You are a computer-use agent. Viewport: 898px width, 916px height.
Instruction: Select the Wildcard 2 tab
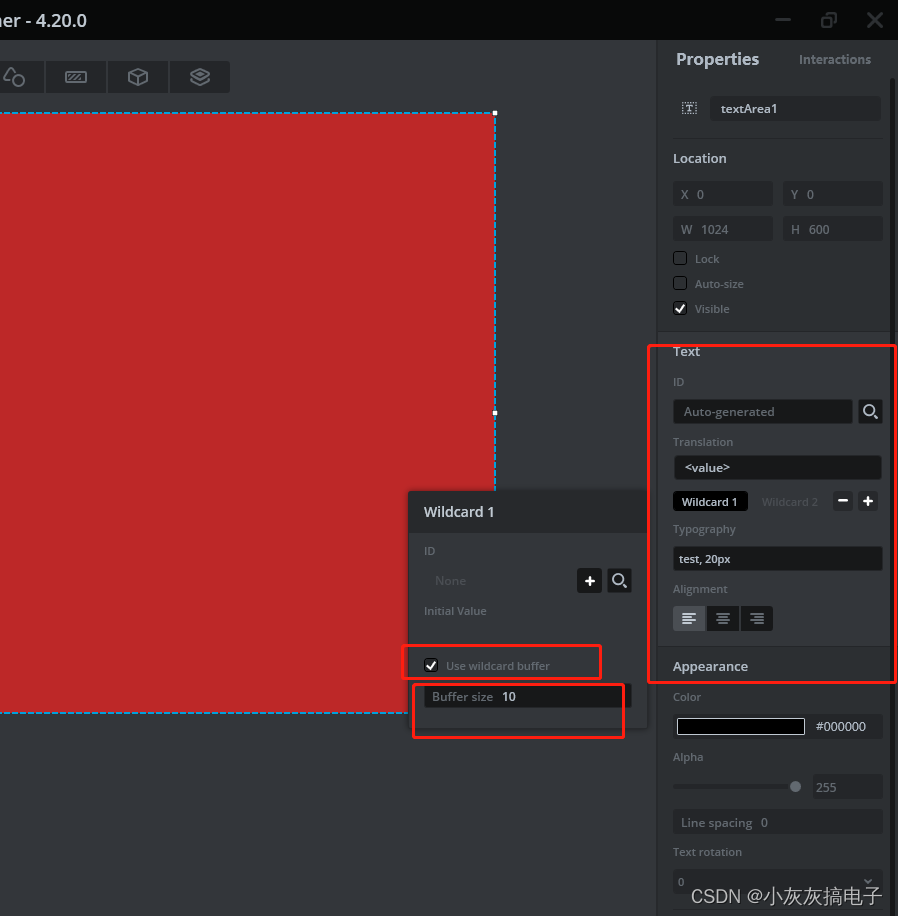[x=790, y=502]
